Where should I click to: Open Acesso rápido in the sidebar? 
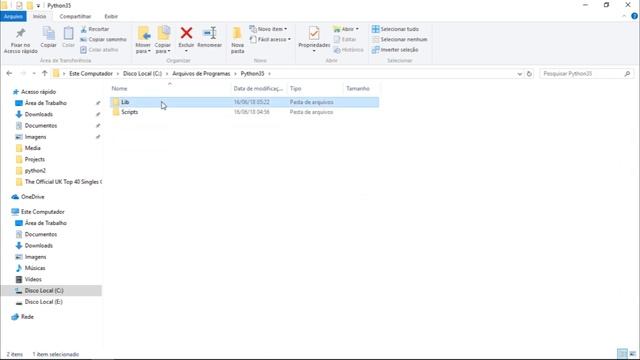click(x=38, y=92)
